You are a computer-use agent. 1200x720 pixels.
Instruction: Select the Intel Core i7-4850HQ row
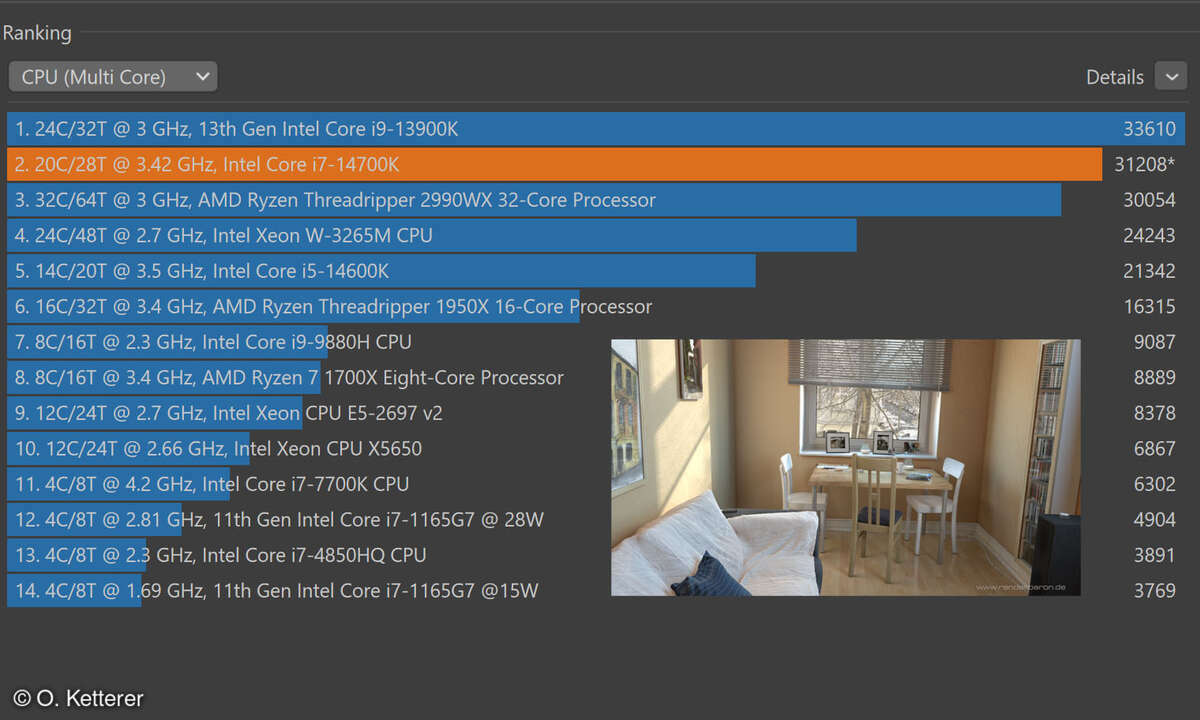[x=596, y=555]
